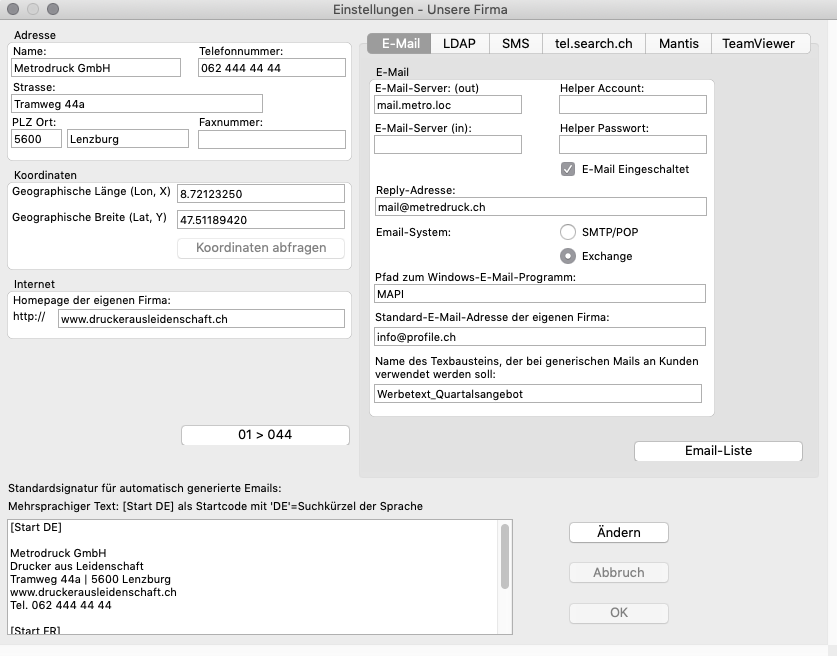Choose the Exchange email system option

[568, 256]
